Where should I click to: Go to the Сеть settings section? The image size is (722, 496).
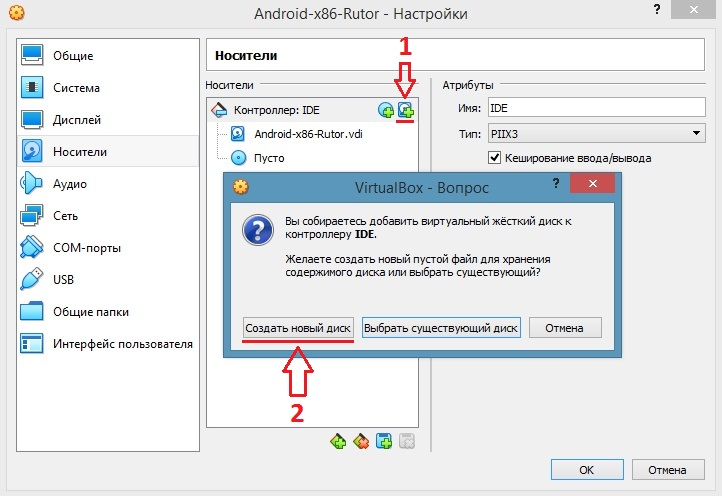[x=65, y=216]
